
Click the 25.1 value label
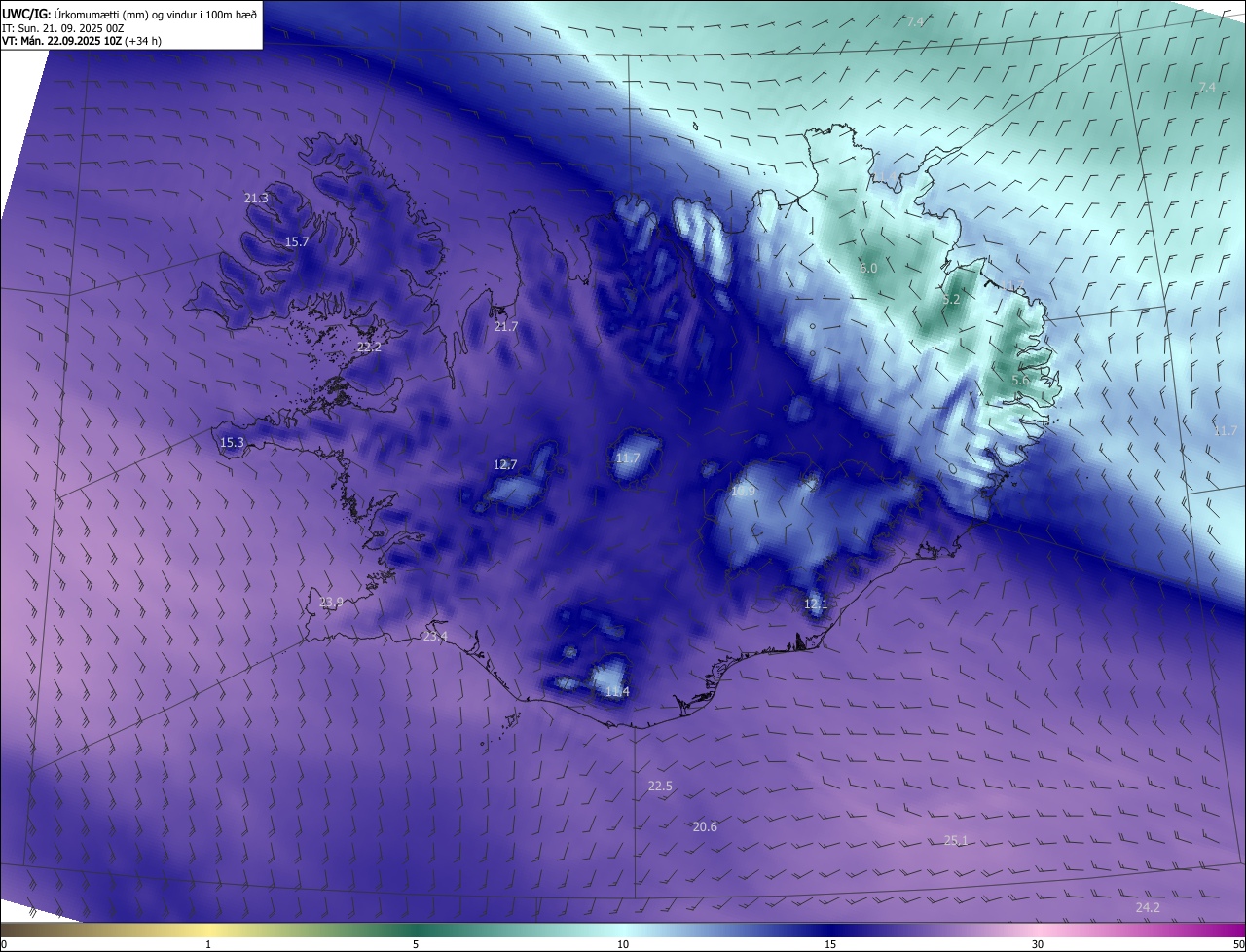(x=956, y=840)
